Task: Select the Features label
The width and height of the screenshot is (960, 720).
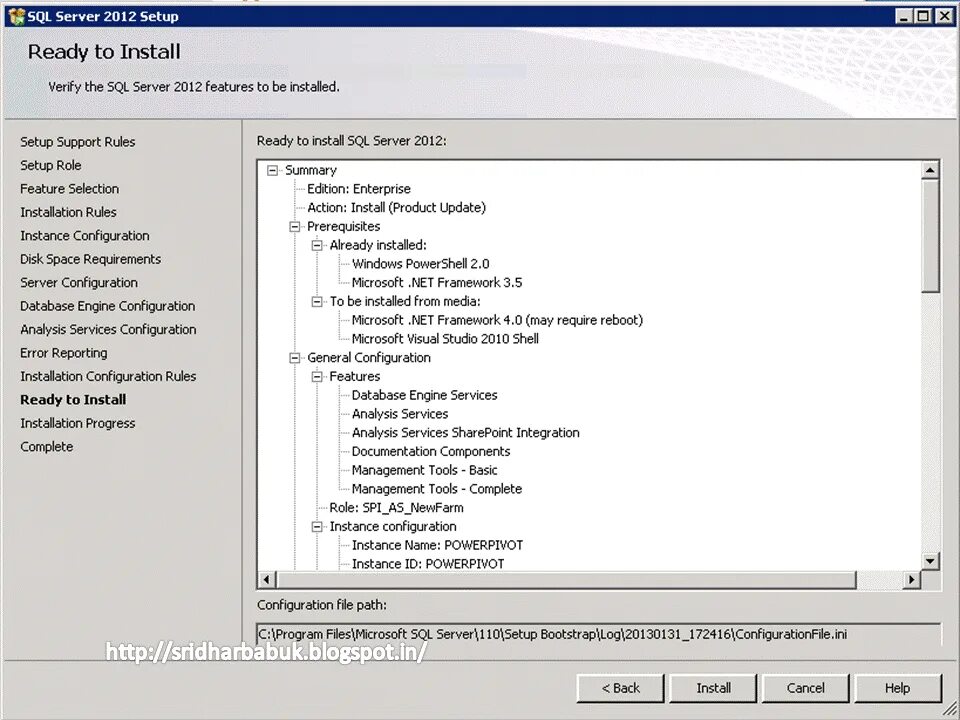Action: coord(354,377)
